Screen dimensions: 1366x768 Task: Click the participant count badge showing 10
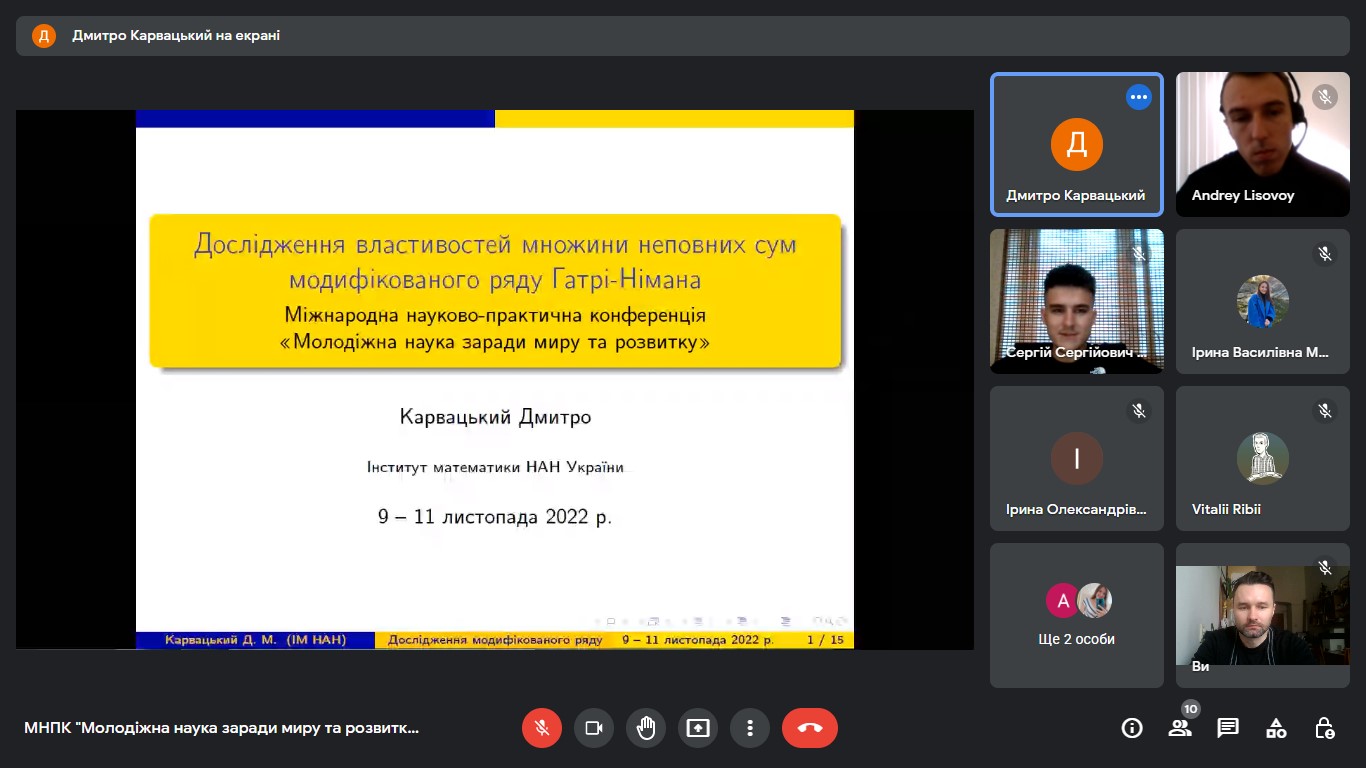pyautogui.click(x=1190, y=709)
